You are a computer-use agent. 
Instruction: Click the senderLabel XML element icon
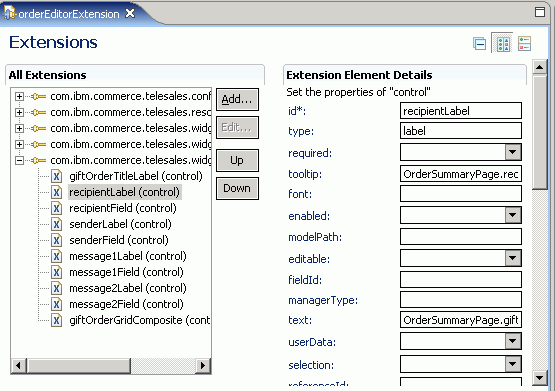point(56,224)
